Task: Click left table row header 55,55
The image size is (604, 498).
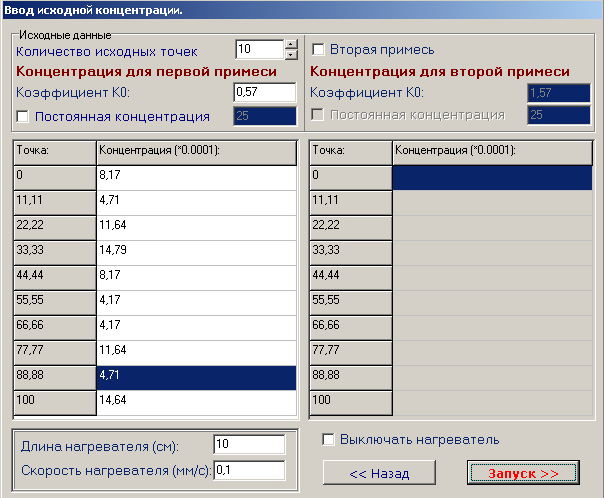Action: [x=55, y=303]
